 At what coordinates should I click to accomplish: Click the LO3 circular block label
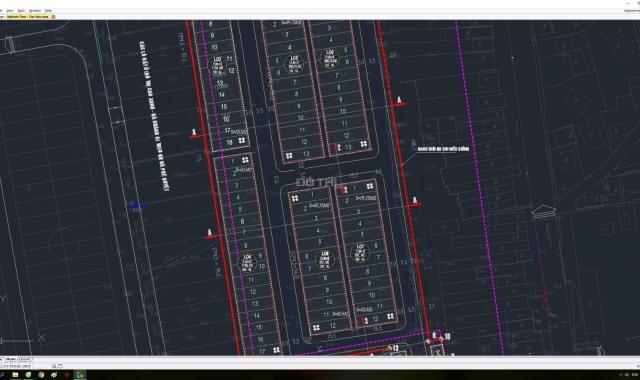[x=217, y=65]
